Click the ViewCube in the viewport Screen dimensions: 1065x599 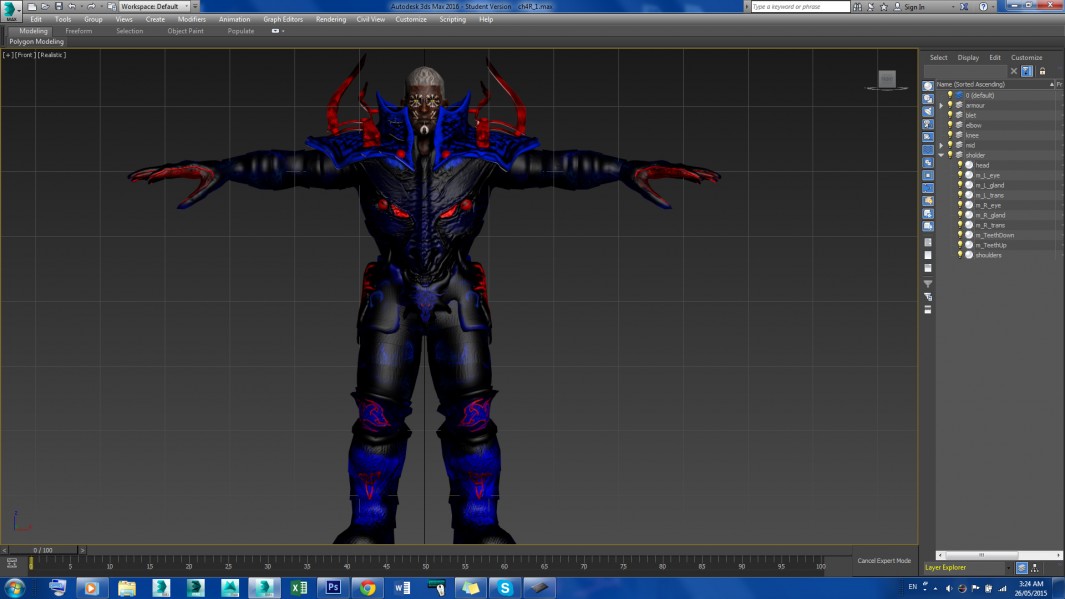[887, 80]
